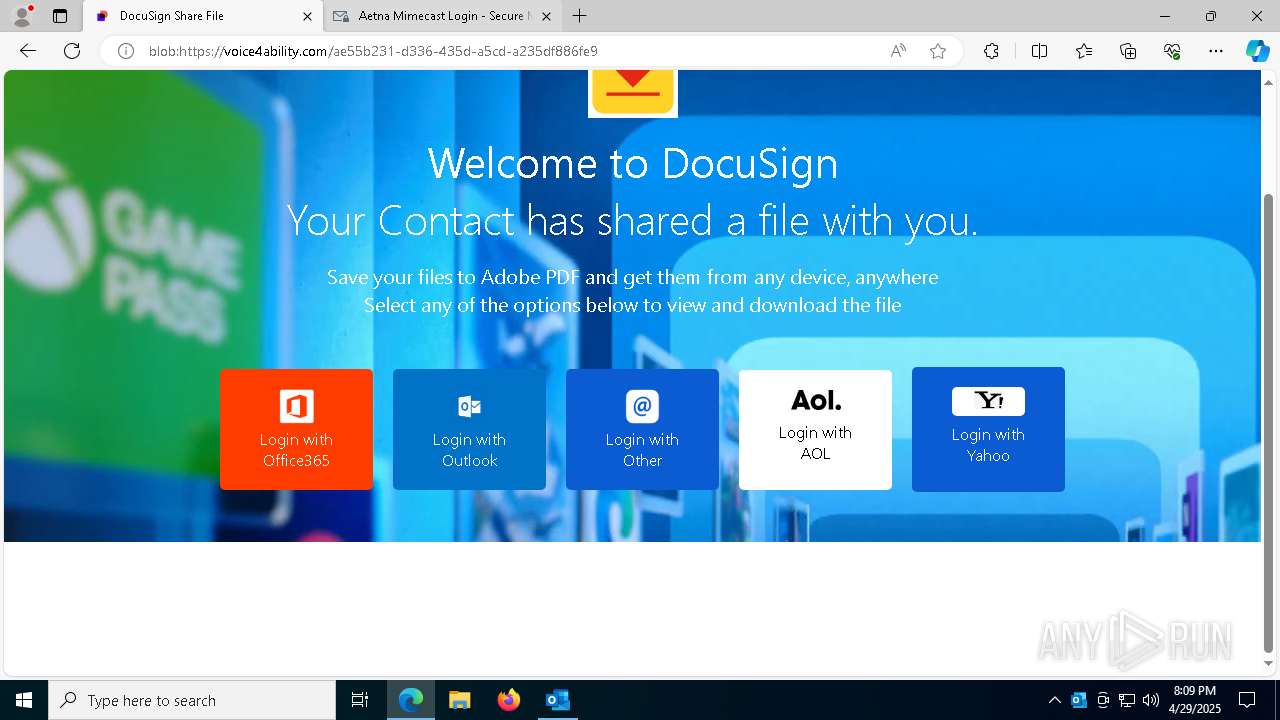Click the page vertical scrollbar thumb
The height and width of the screenshot is (720, 1280).
(1269, 422)
